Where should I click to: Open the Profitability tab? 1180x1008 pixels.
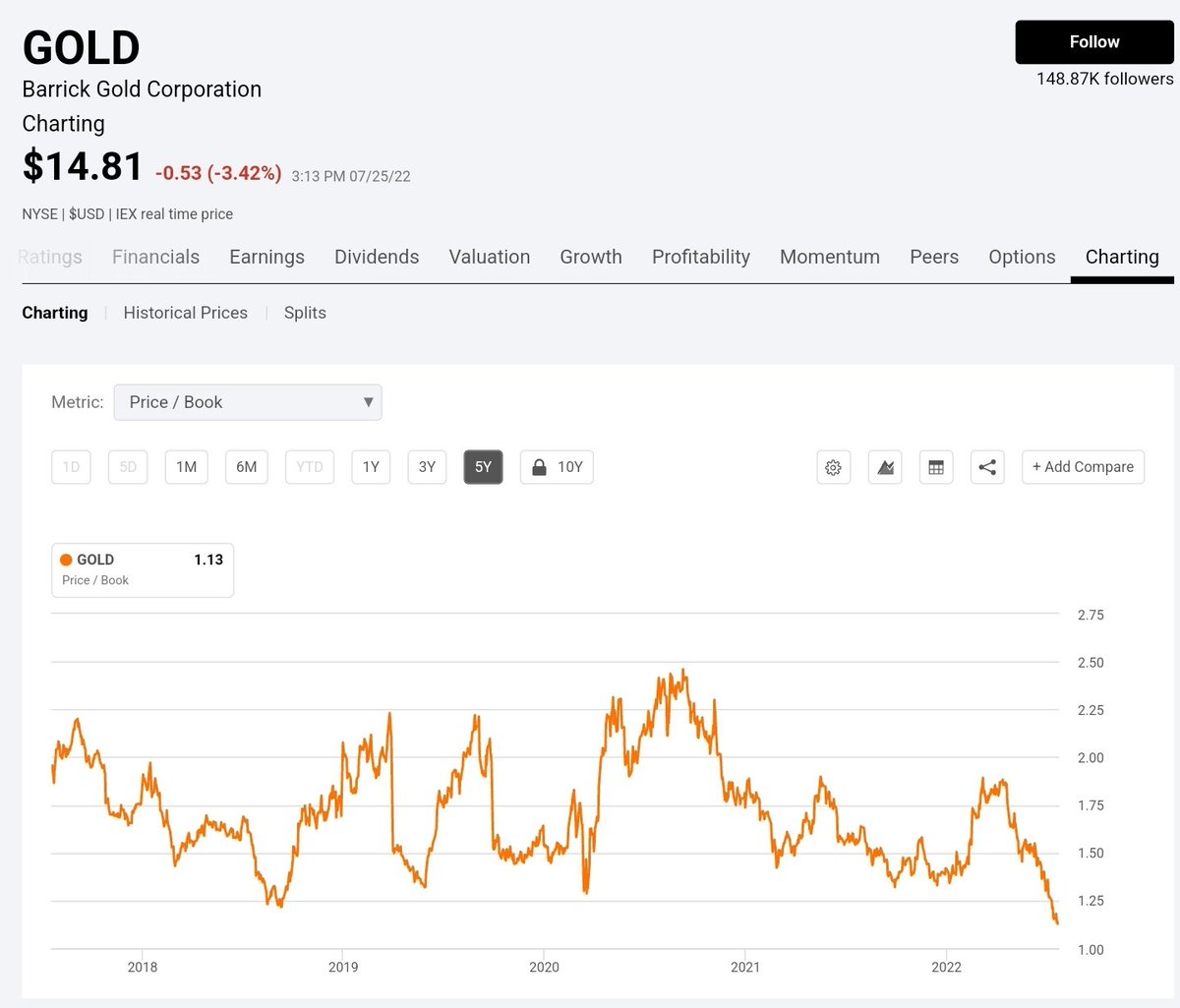tap(701, 257)
